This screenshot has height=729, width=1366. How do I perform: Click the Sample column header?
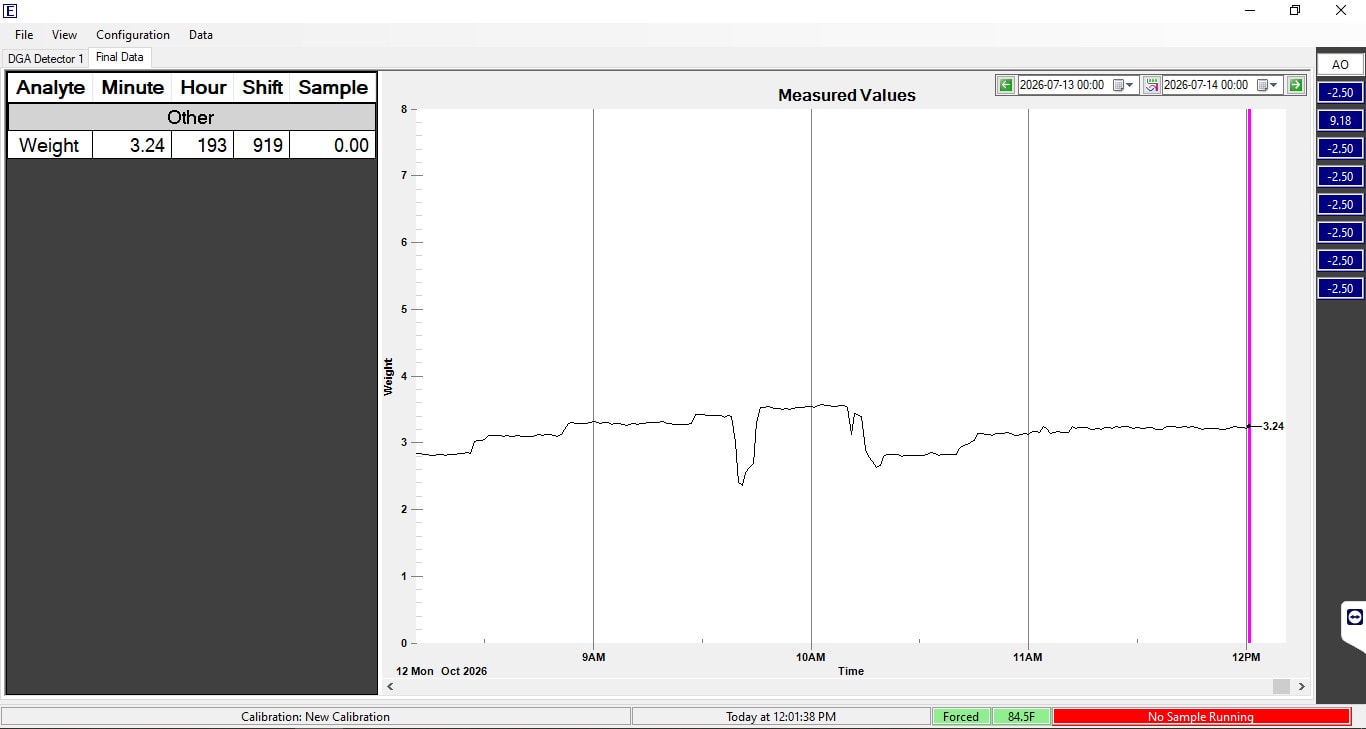click(333, 87)
